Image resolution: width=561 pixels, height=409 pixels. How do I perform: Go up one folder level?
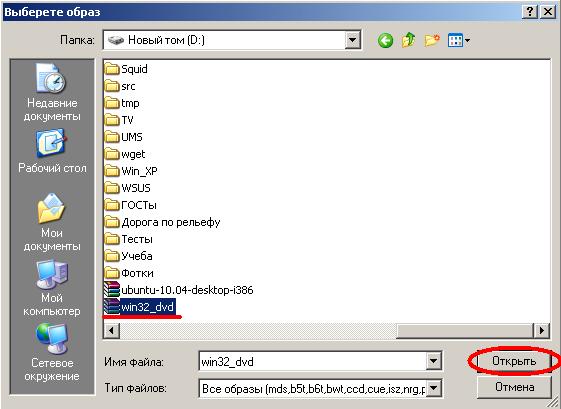click(x=408, y=40)
